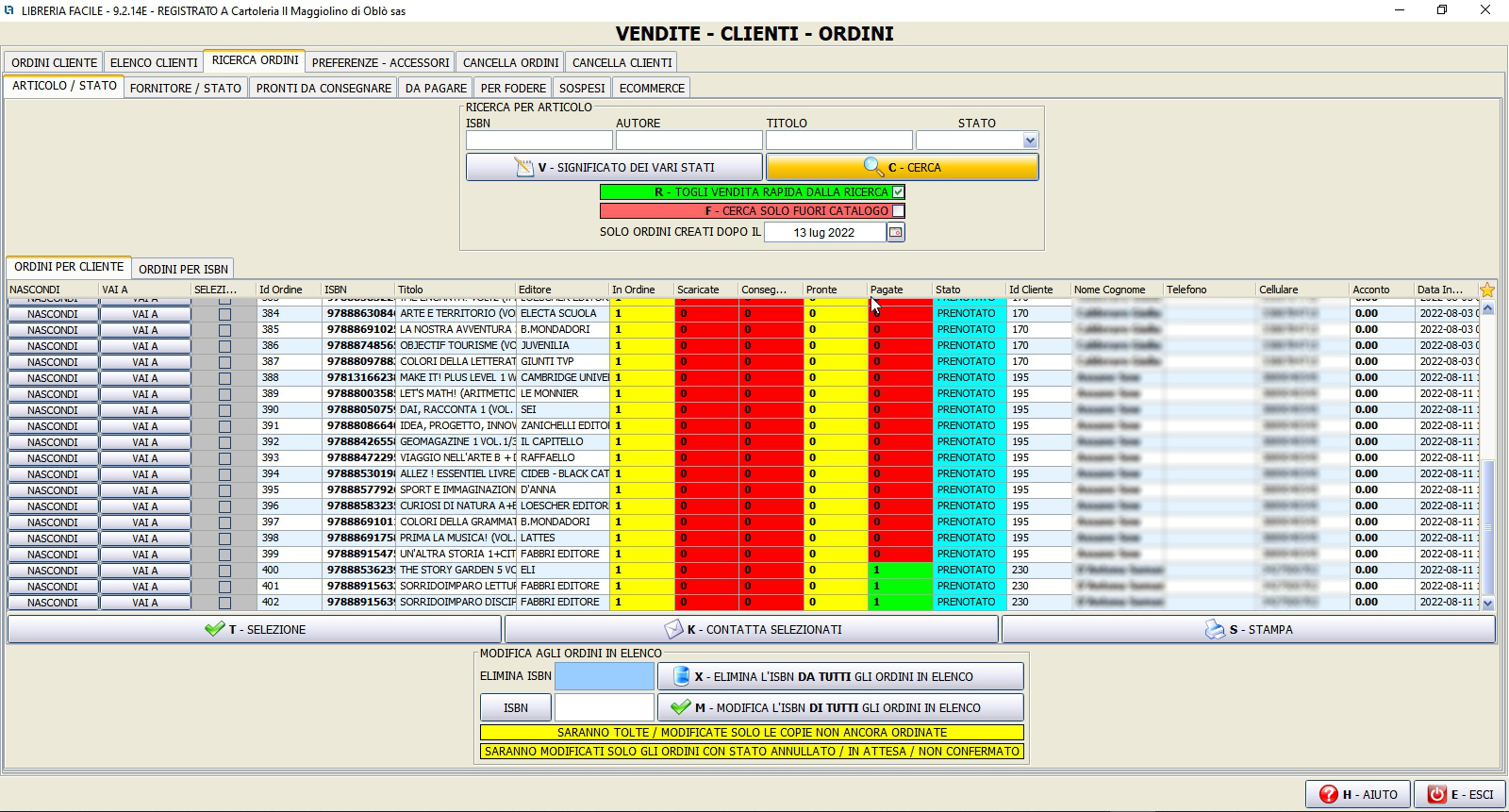This screenshot has width=1509, height=812.
Task: Click the notepad icon on Significato dei vari stati
Action: click(524, 167)
